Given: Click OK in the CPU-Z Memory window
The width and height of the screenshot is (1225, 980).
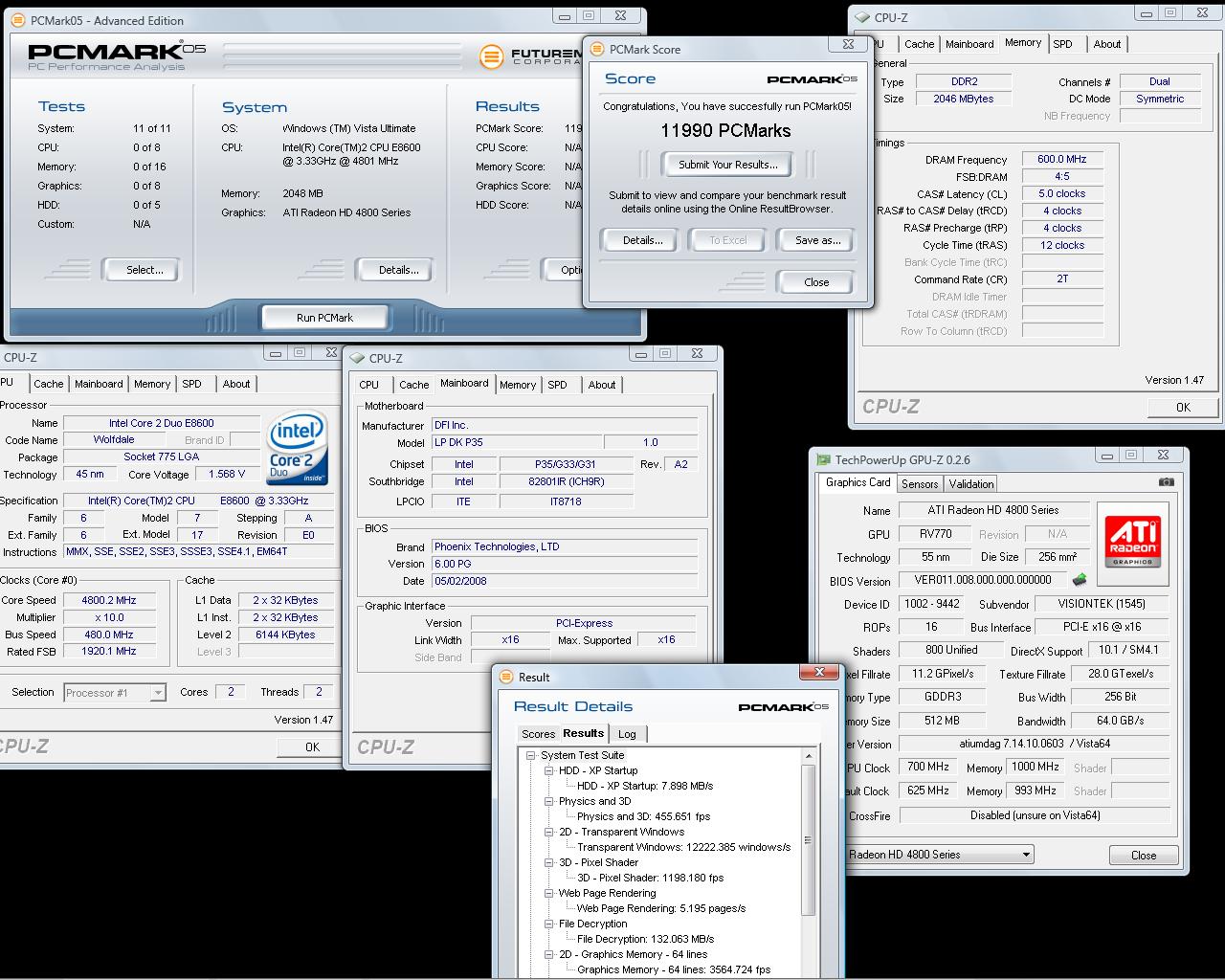Looking at the screenshot, I should point(1183,407).
